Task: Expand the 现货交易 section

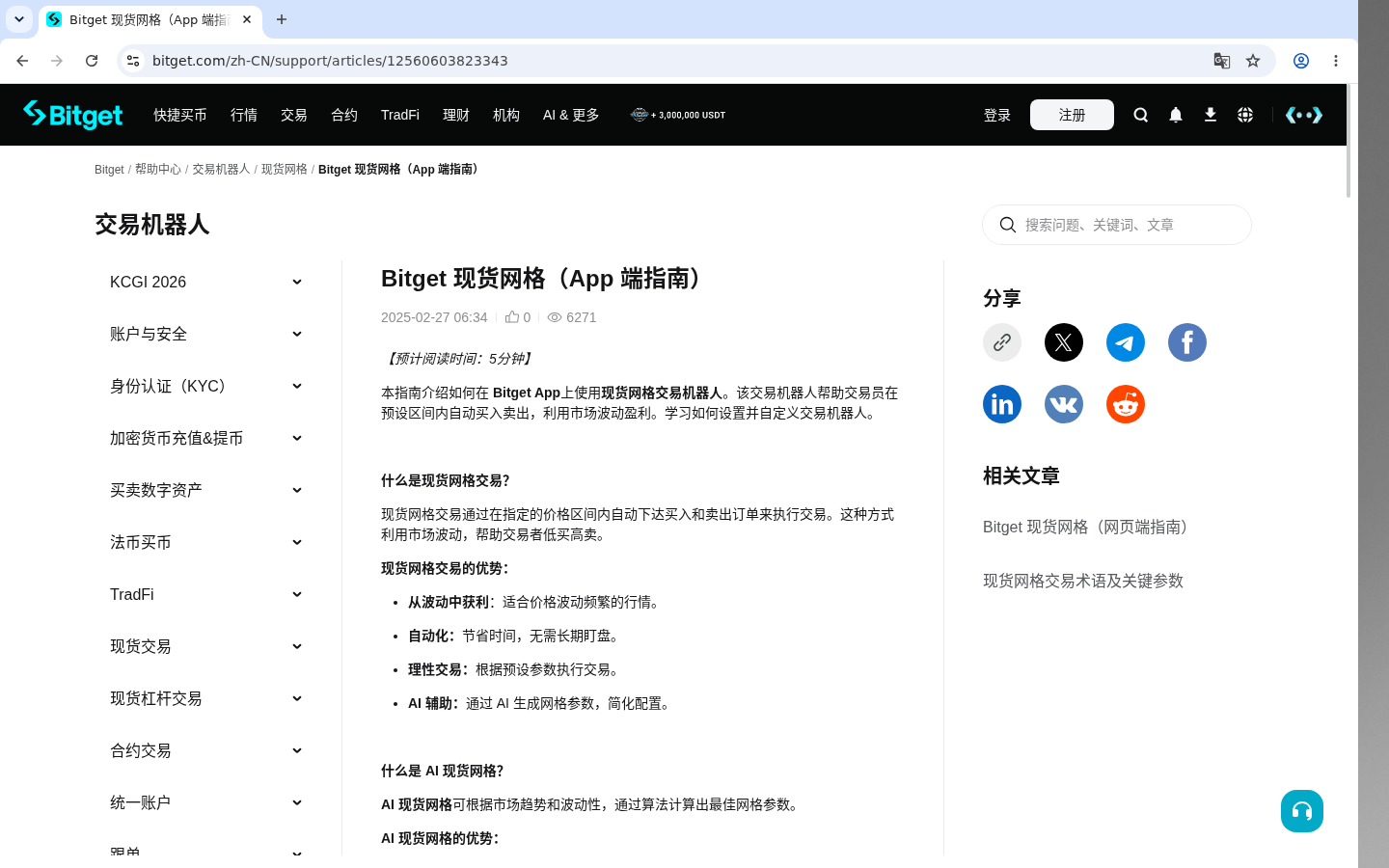Action: click(206, 646)
